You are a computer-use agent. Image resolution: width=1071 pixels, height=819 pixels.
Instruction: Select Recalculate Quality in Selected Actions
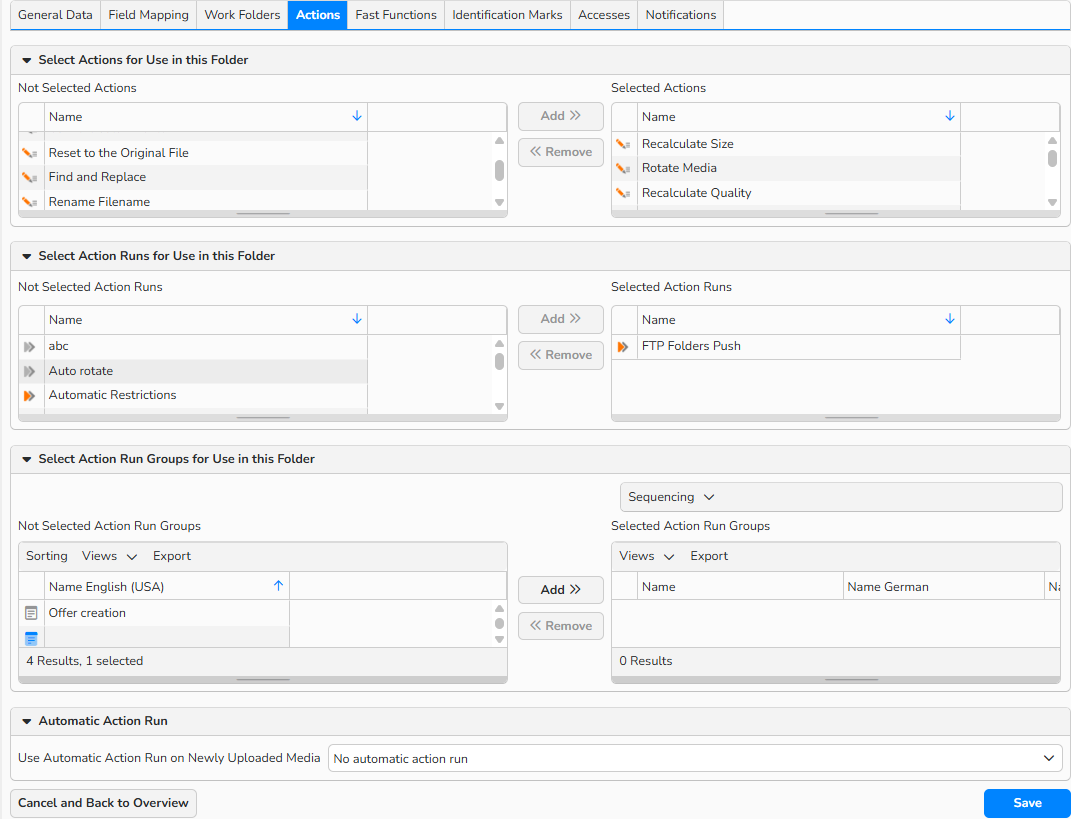(x=786, y=193)
